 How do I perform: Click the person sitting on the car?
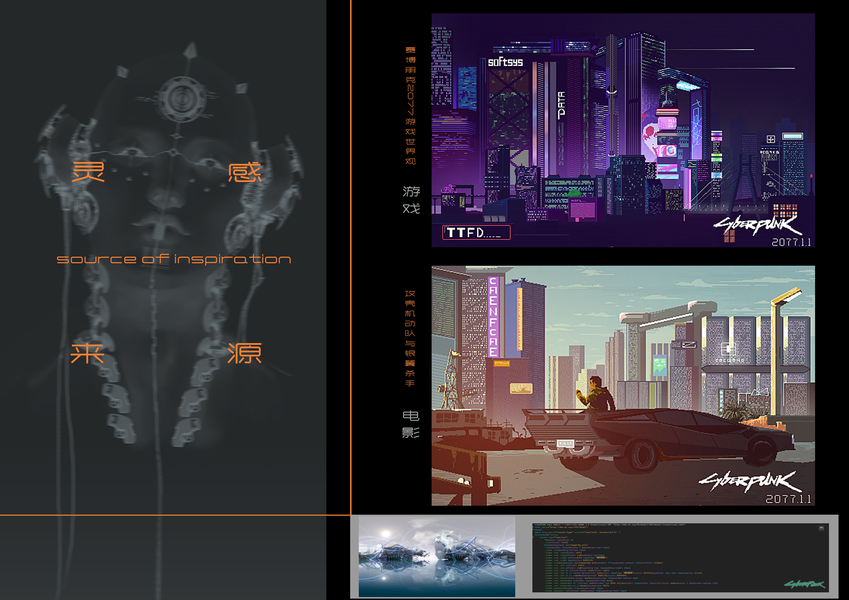596,394
